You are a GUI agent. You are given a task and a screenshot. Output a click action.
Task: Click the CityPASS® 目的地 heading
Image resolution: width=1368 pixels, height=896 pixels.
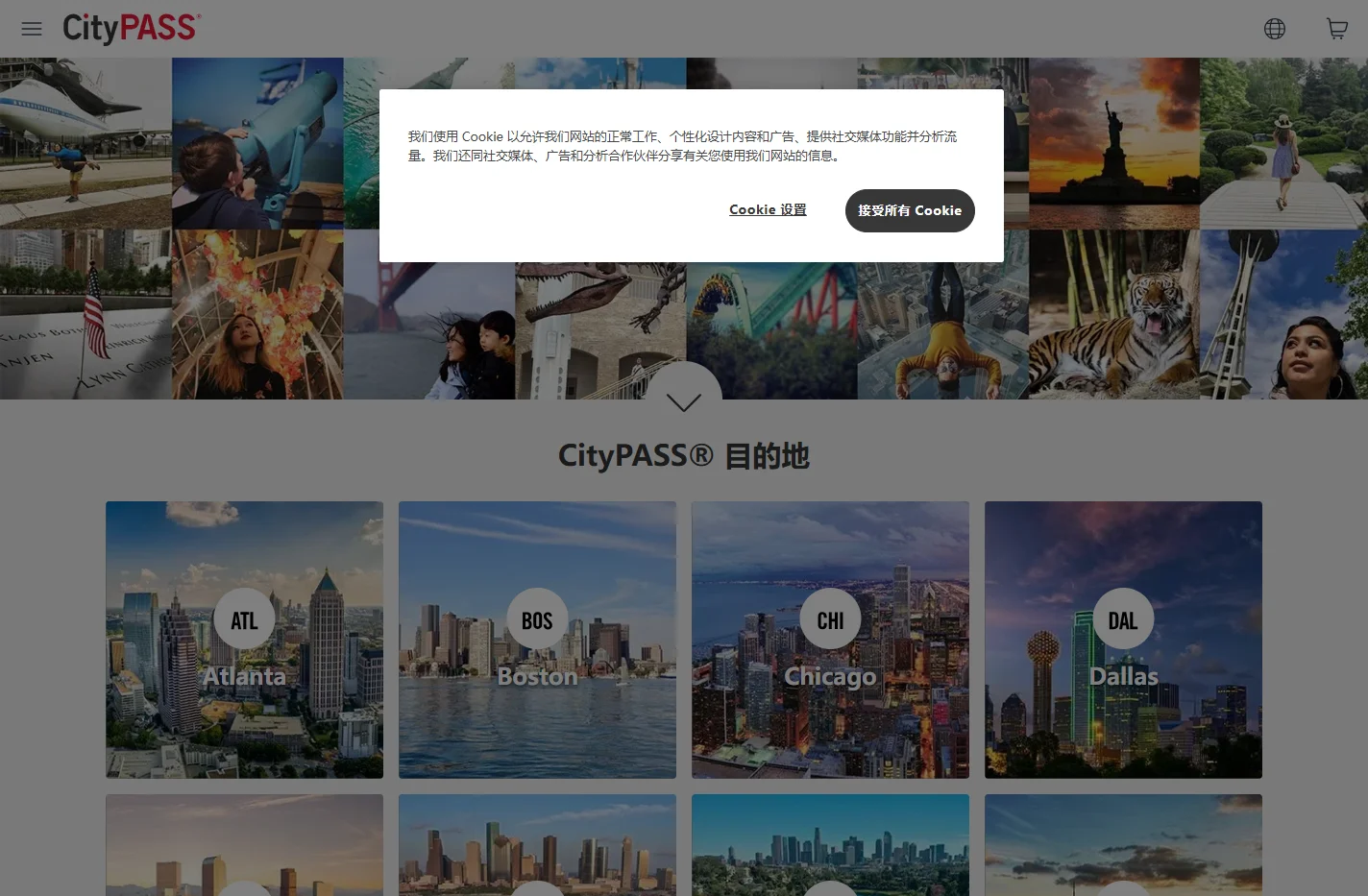click(x=683, y=455)
